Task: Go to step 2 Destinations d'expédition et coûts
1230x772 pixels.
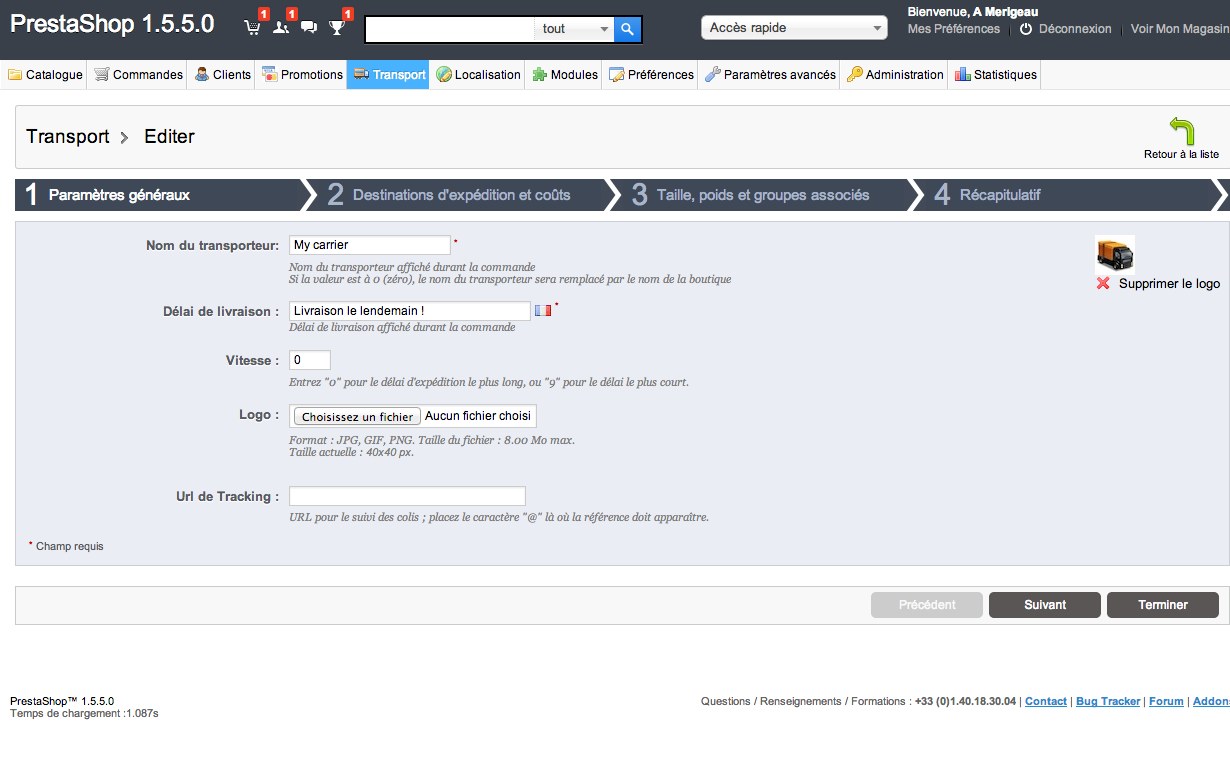Action: (461, 195)
